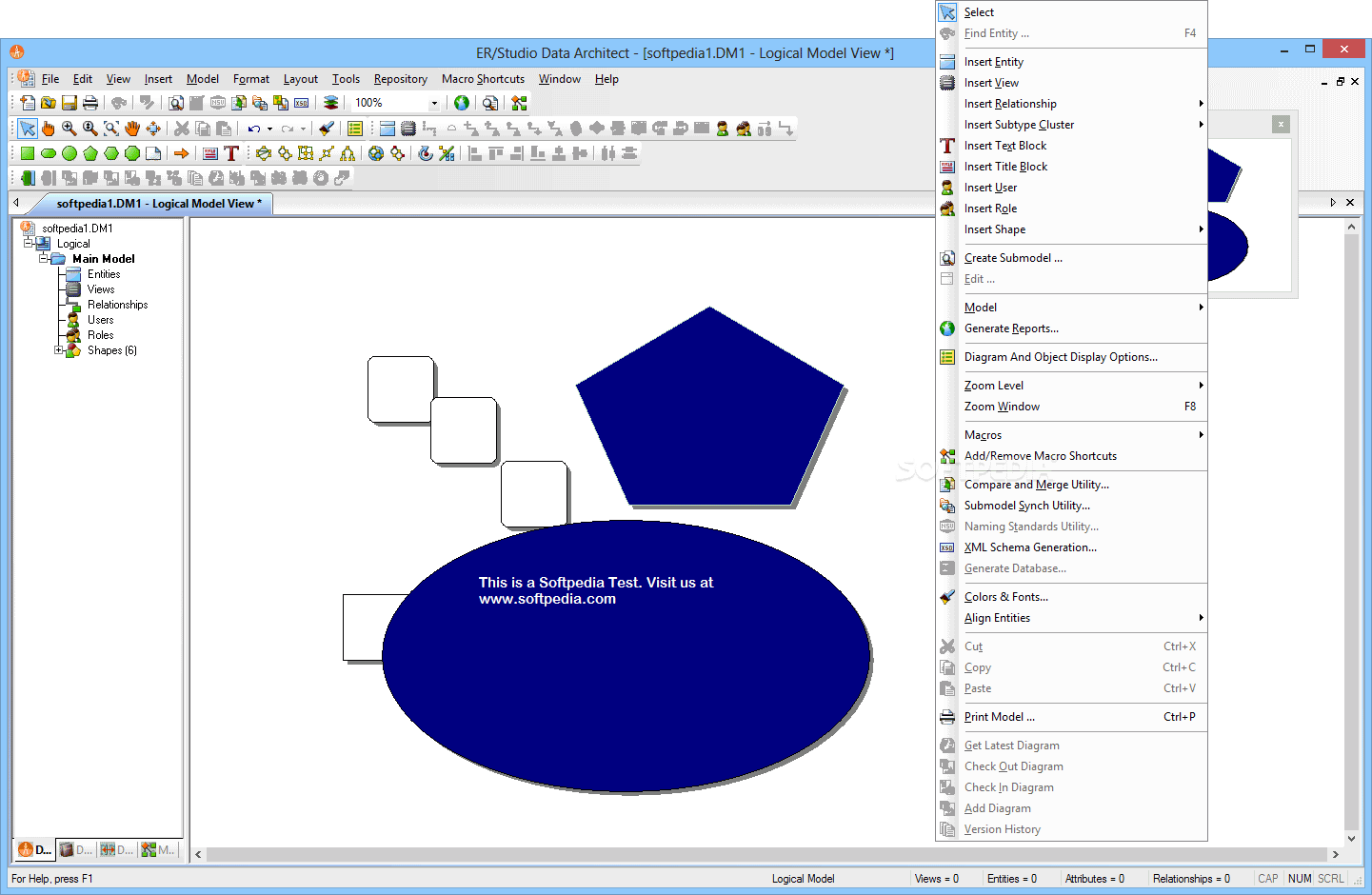This screenshot has width=1372, height=895.
Task: Expand the Shapes (6) tree node
Action: pyautogui.click(x=59, y=350)
